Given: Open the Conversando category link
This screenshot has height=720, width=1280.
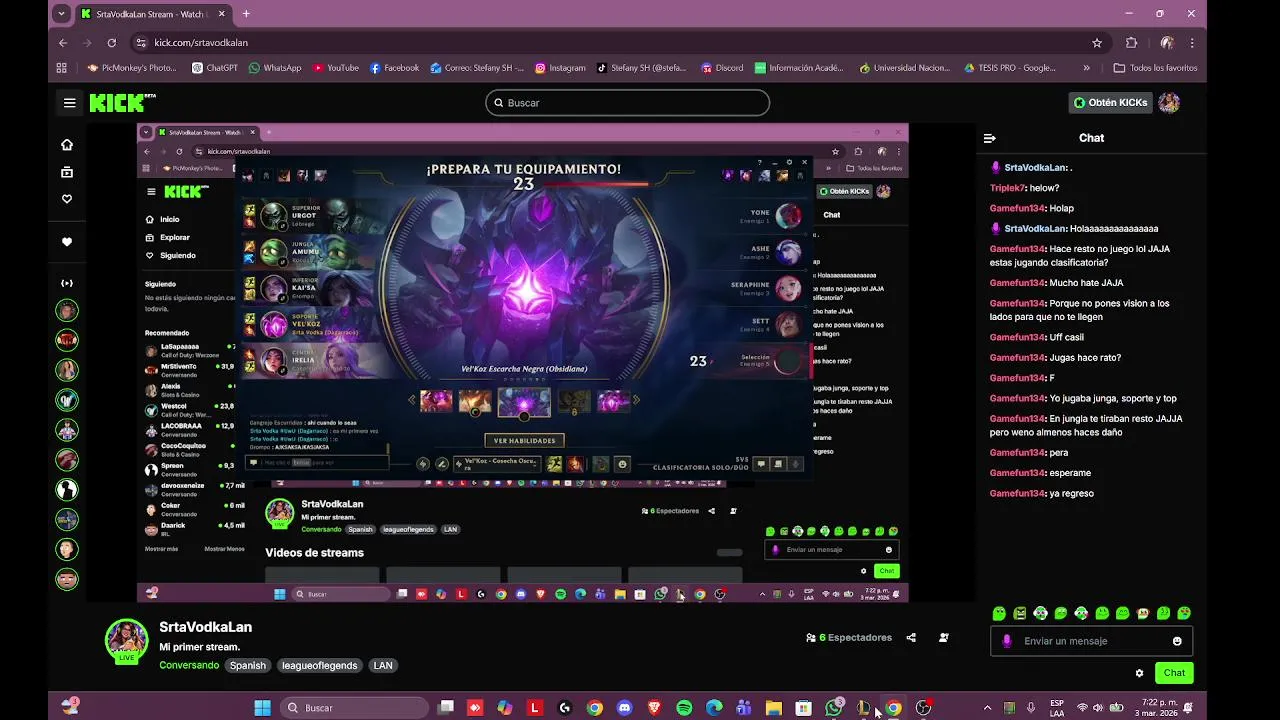Looking at the screenshot, I should coord(189,665).
